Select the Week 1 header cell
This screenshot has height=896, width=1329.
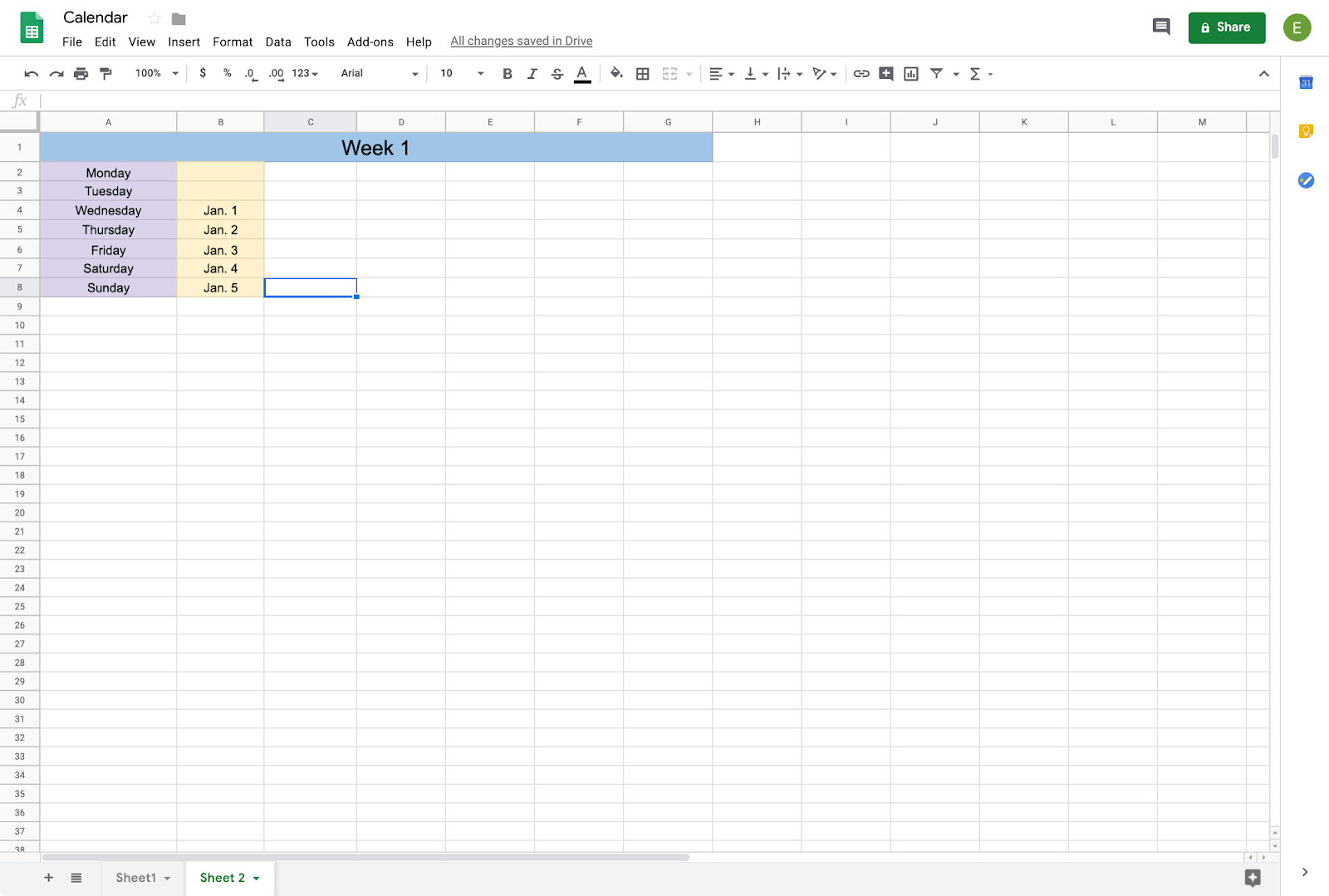375,148
